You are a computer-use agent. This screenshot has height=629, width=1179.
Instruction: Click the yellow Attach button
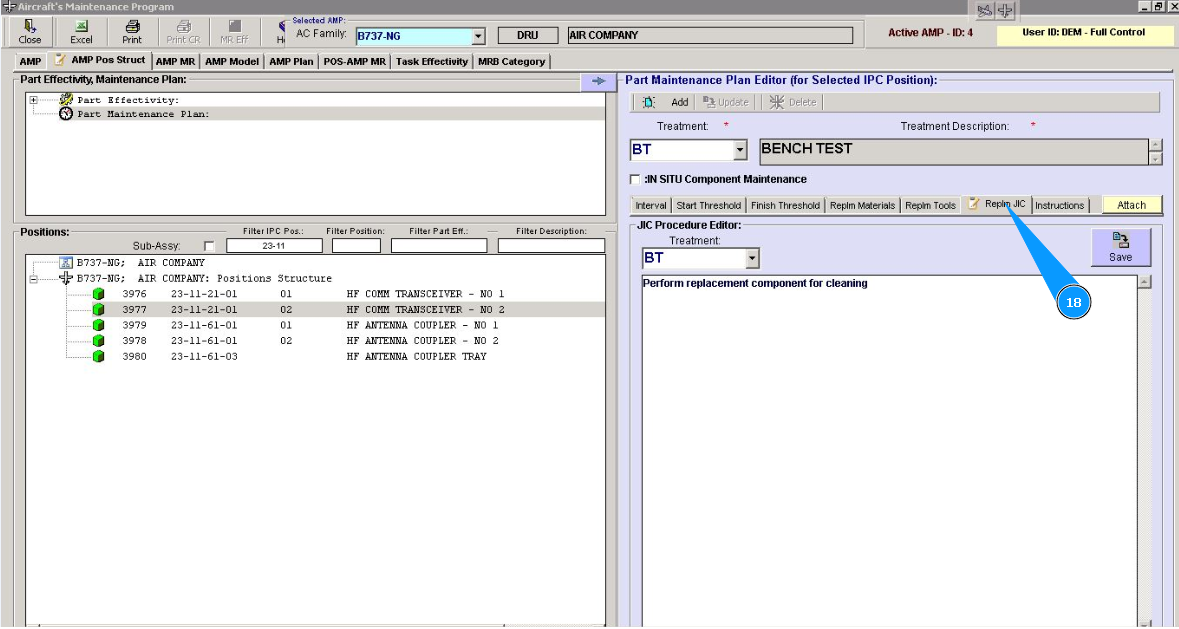click(1131, 205)
